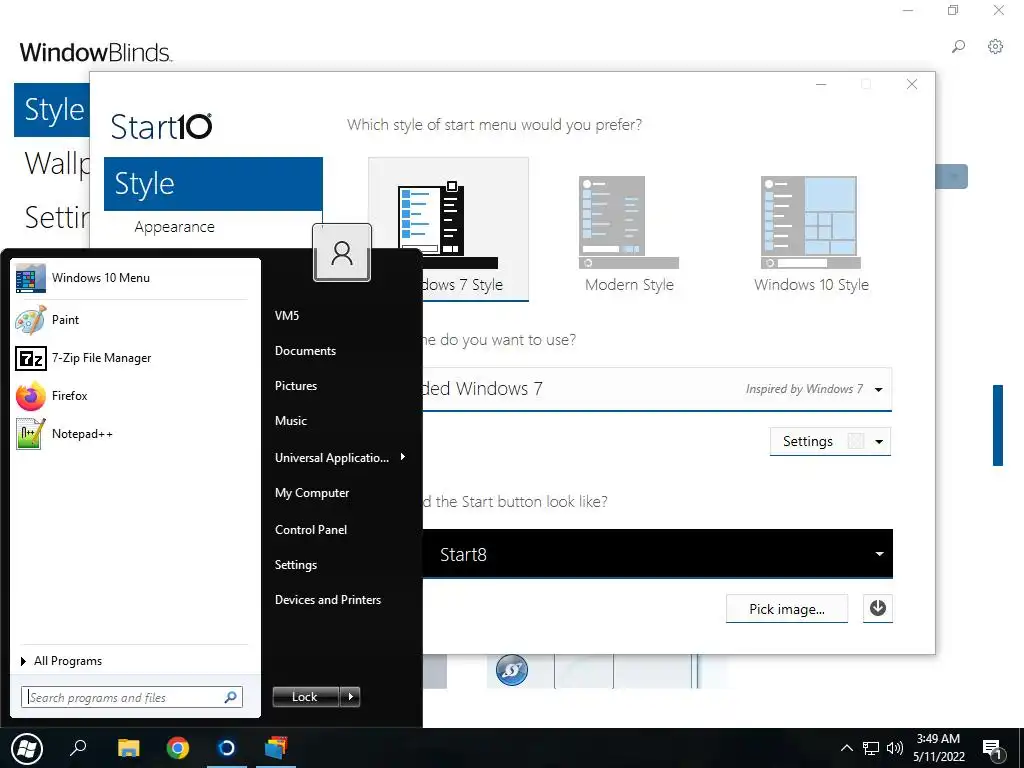The height and width of the screenshot is (768, 1024).
Task: Switch to WindowBlinds taskbar icon
Action: (276, 748)
